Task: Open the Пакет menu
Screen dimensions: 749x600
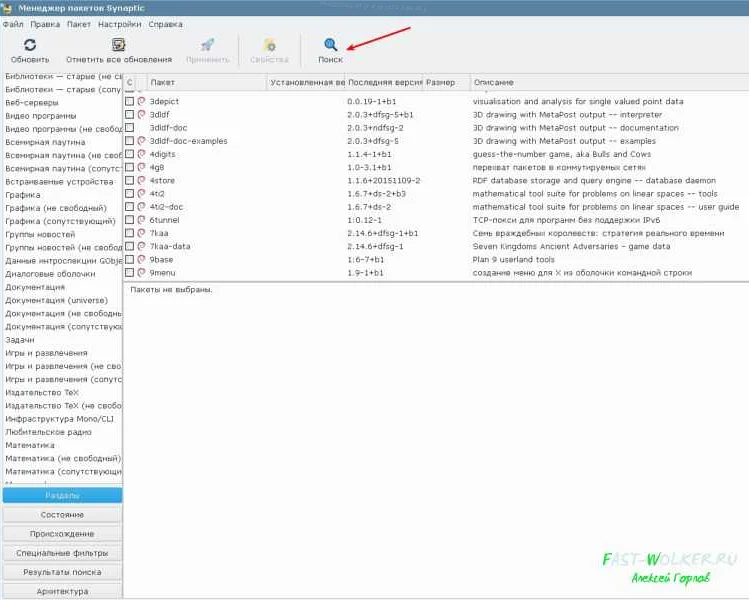Action: coord(79,24)
